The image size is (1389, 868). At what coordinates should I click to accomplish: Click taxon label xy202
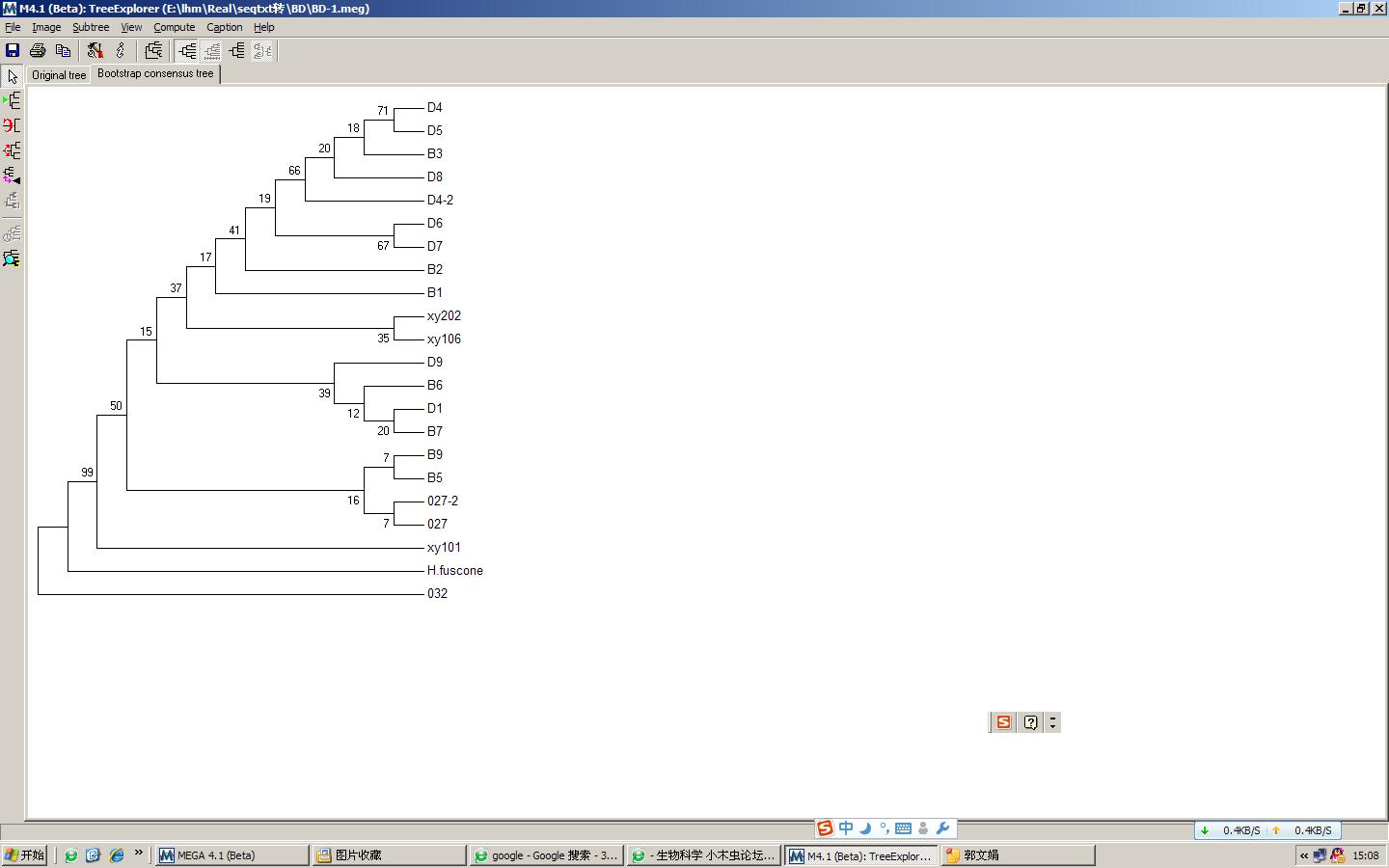[x=444, y=316]
